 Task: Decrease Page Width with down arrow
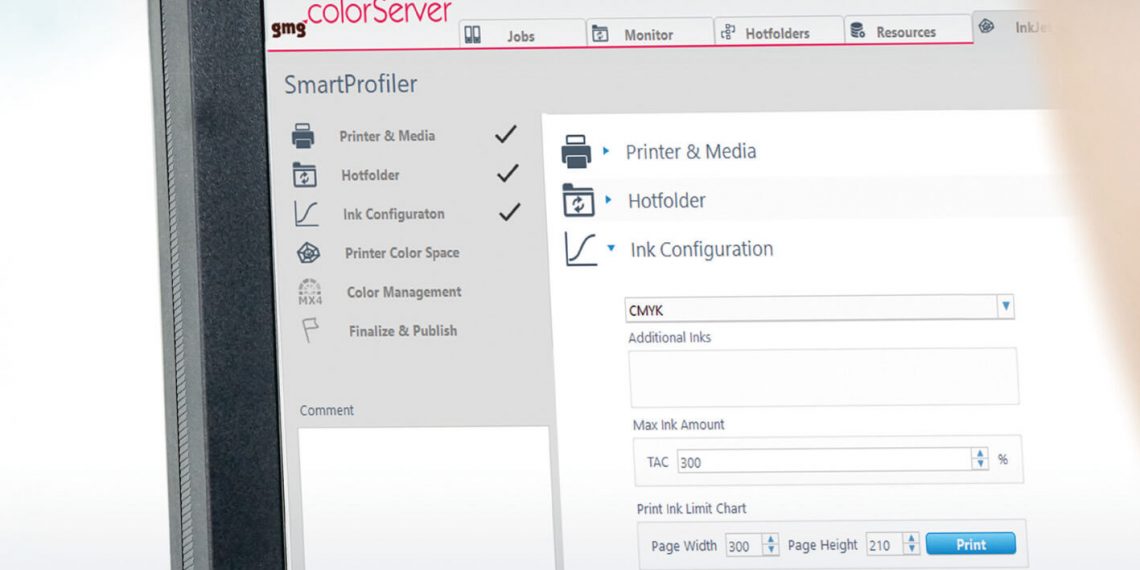(x=771, y=550)
